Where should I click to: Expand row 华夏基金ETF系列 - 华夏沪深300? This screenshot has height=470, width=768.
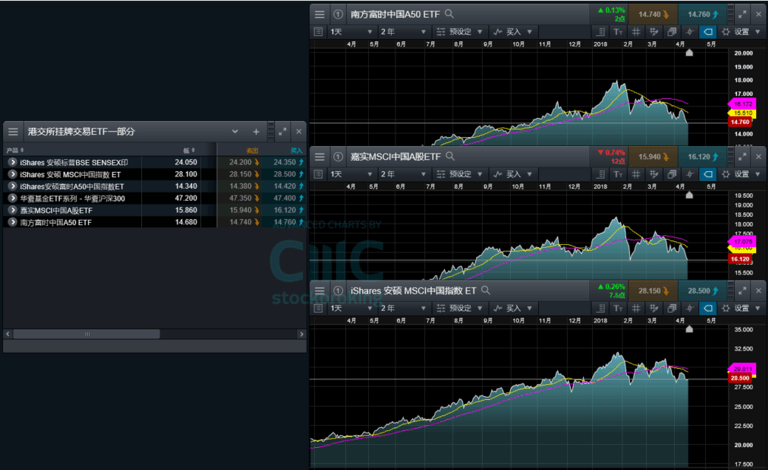click(13, 198)
